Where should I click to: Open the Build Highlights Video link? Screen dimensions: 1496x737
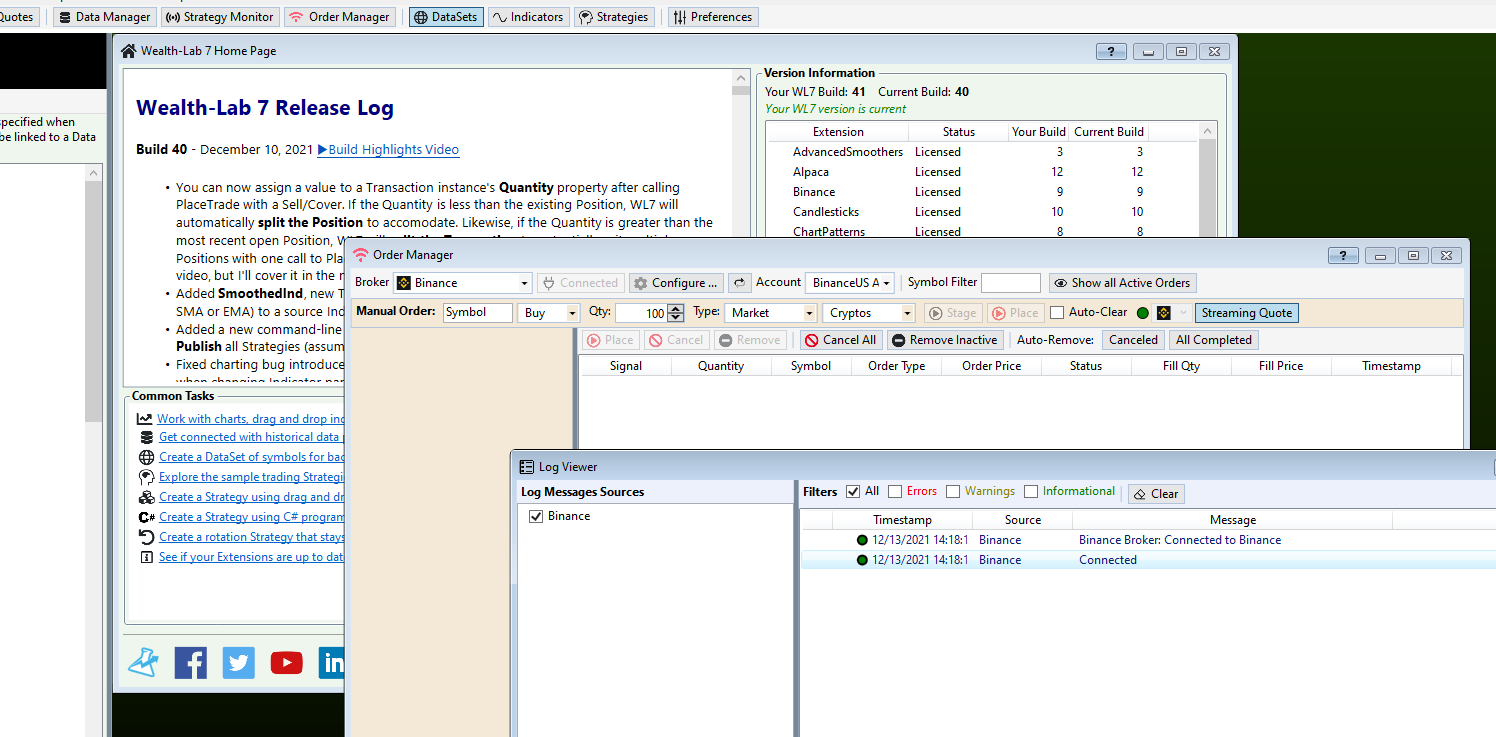388,150
